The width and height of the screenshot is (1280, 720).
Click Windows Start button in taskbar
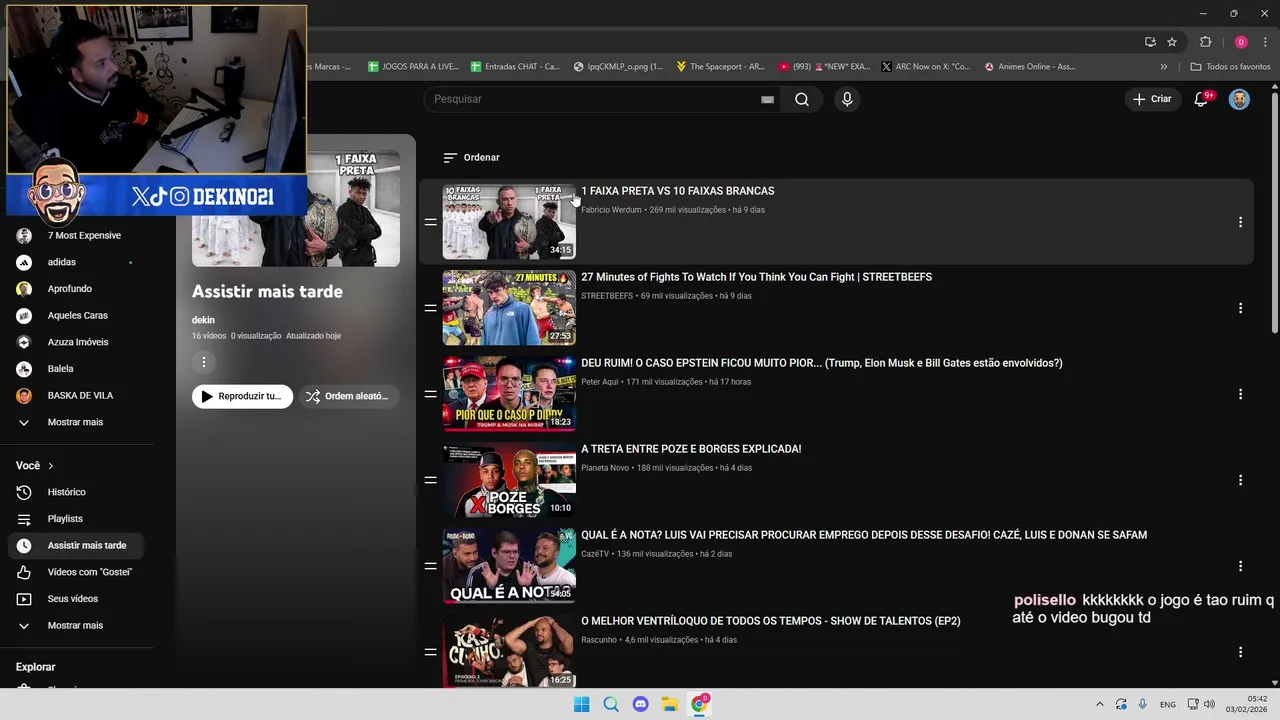[581, 704]
